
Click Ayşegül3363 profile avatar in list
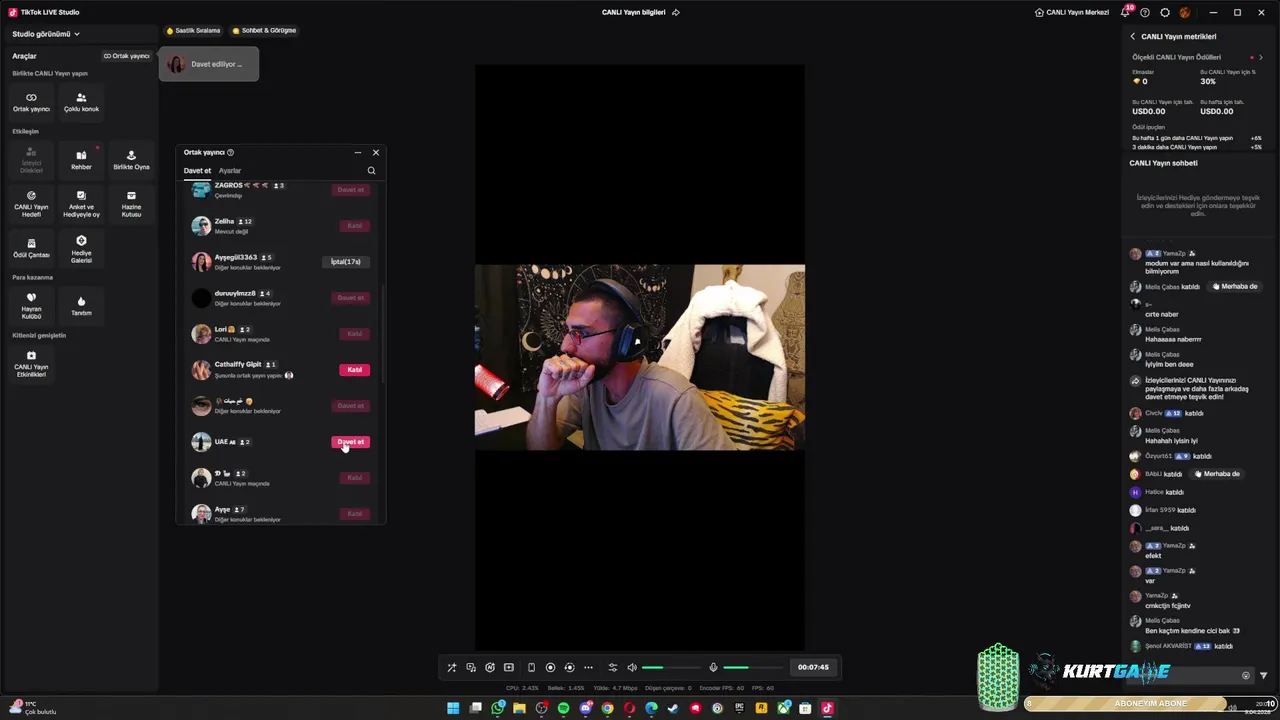point(201,262)
